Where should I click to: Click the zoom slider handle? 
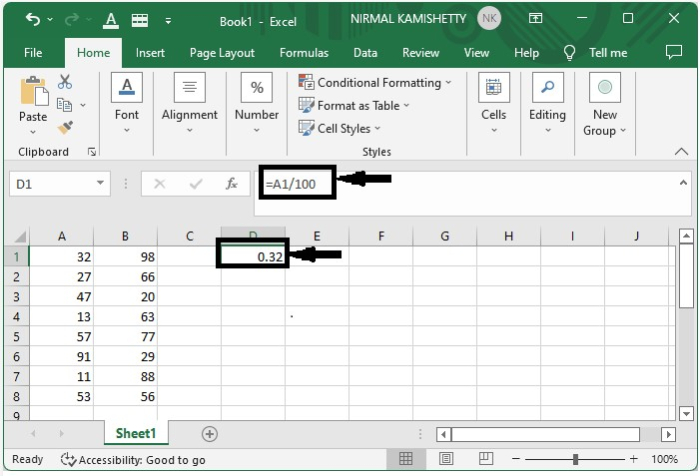point(575,459)
